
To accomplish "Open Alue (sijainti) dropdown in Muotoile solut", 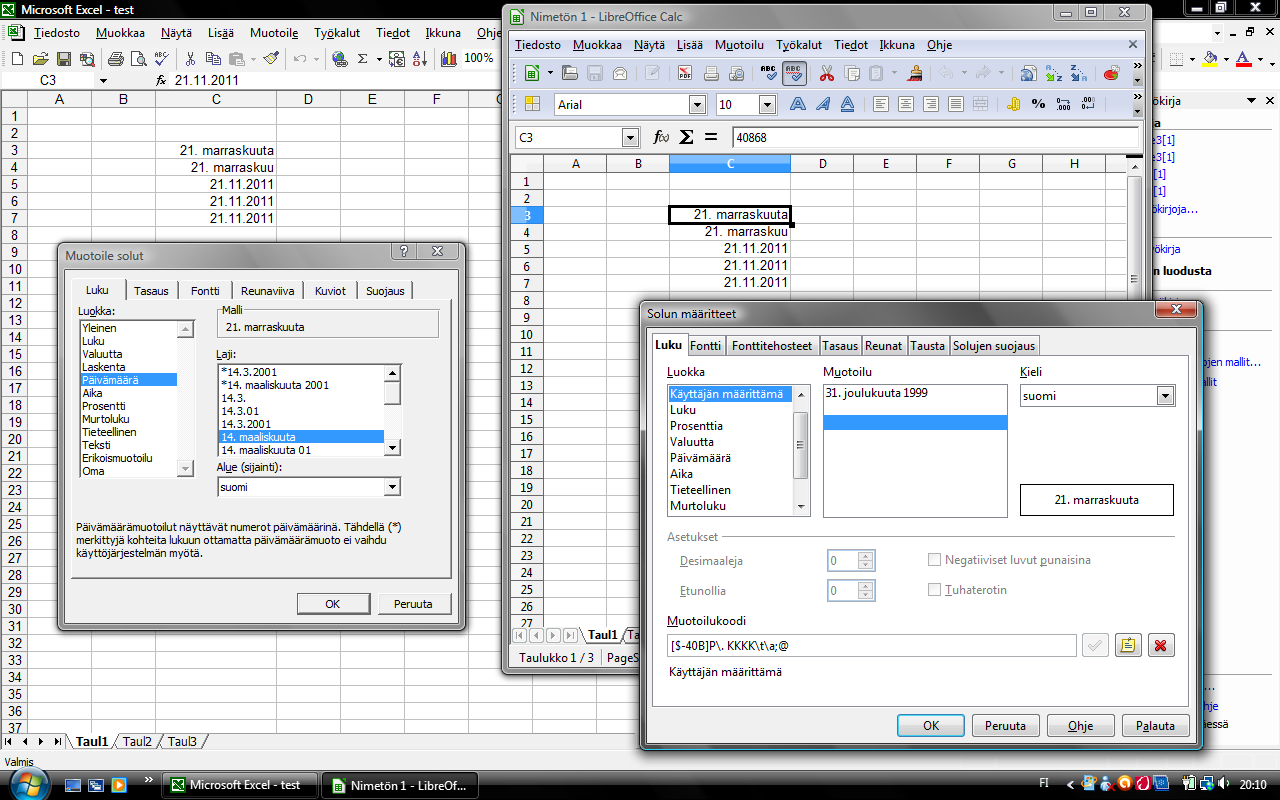I will point(393,487).
